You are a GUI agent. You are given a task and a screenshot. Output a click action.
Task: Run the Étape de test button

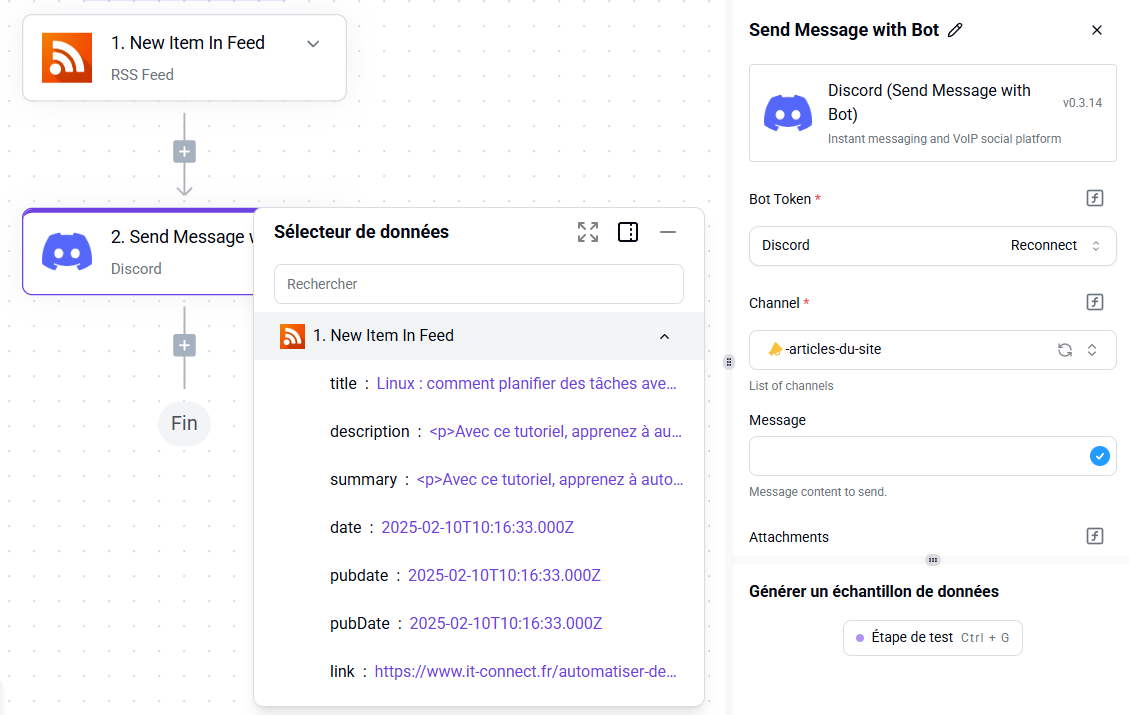[932, 637]
